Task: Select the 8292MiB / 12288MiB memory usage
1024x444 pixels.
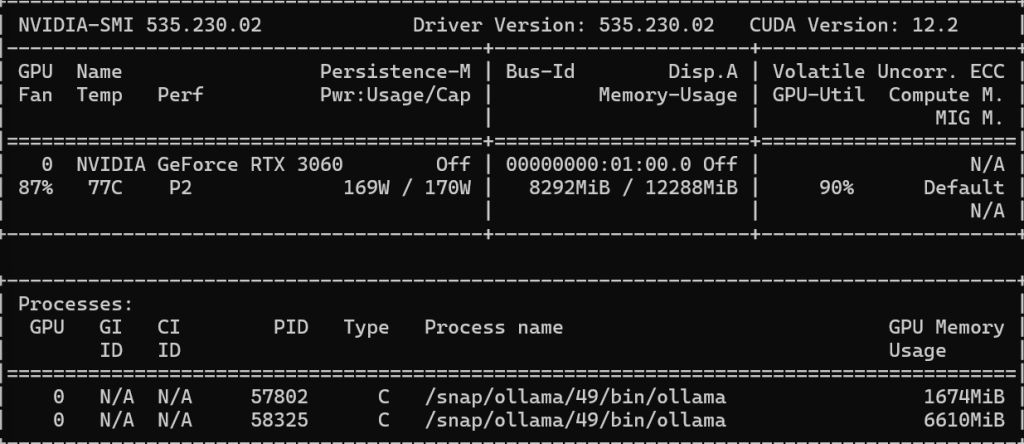Action: pyautogui.click(x=633, y=188)
